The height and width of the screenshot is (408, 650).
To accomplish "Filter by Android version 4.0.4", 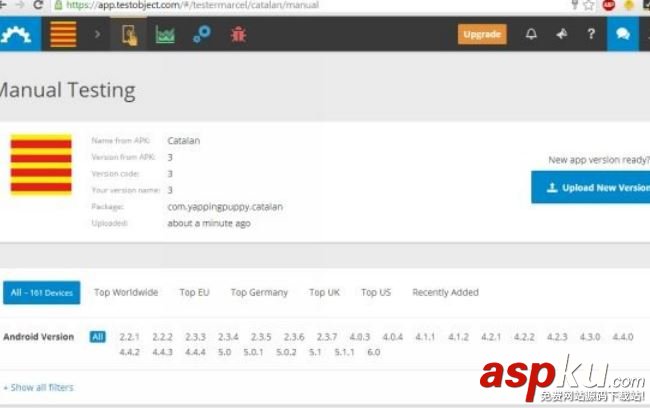I will 393,337.
